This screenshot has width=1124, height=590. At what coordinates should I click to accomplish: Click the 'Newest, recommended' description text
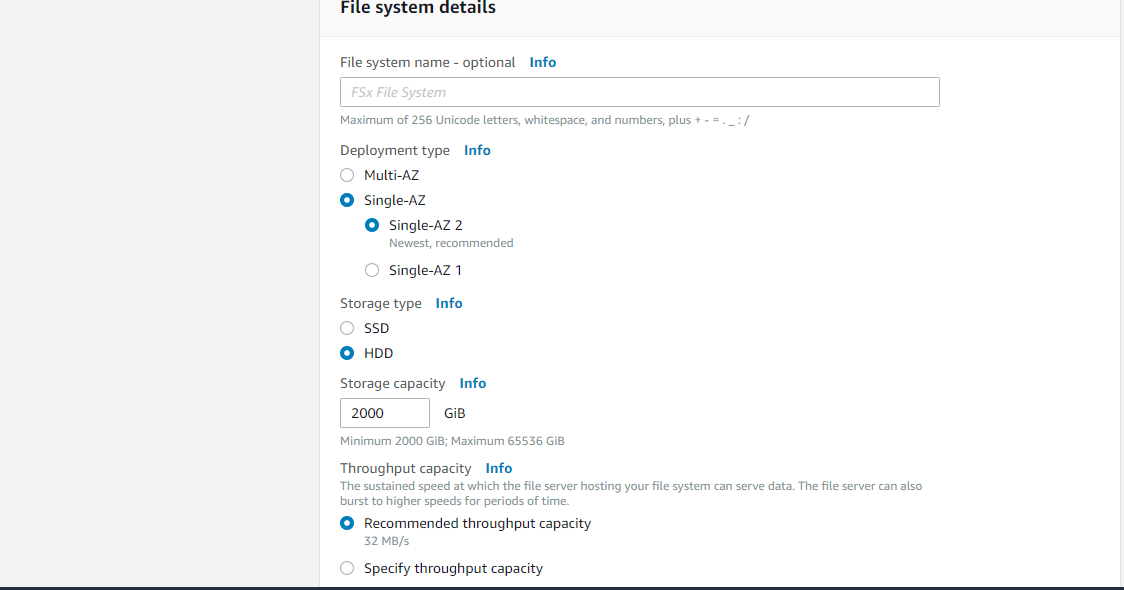coord(451,243)
